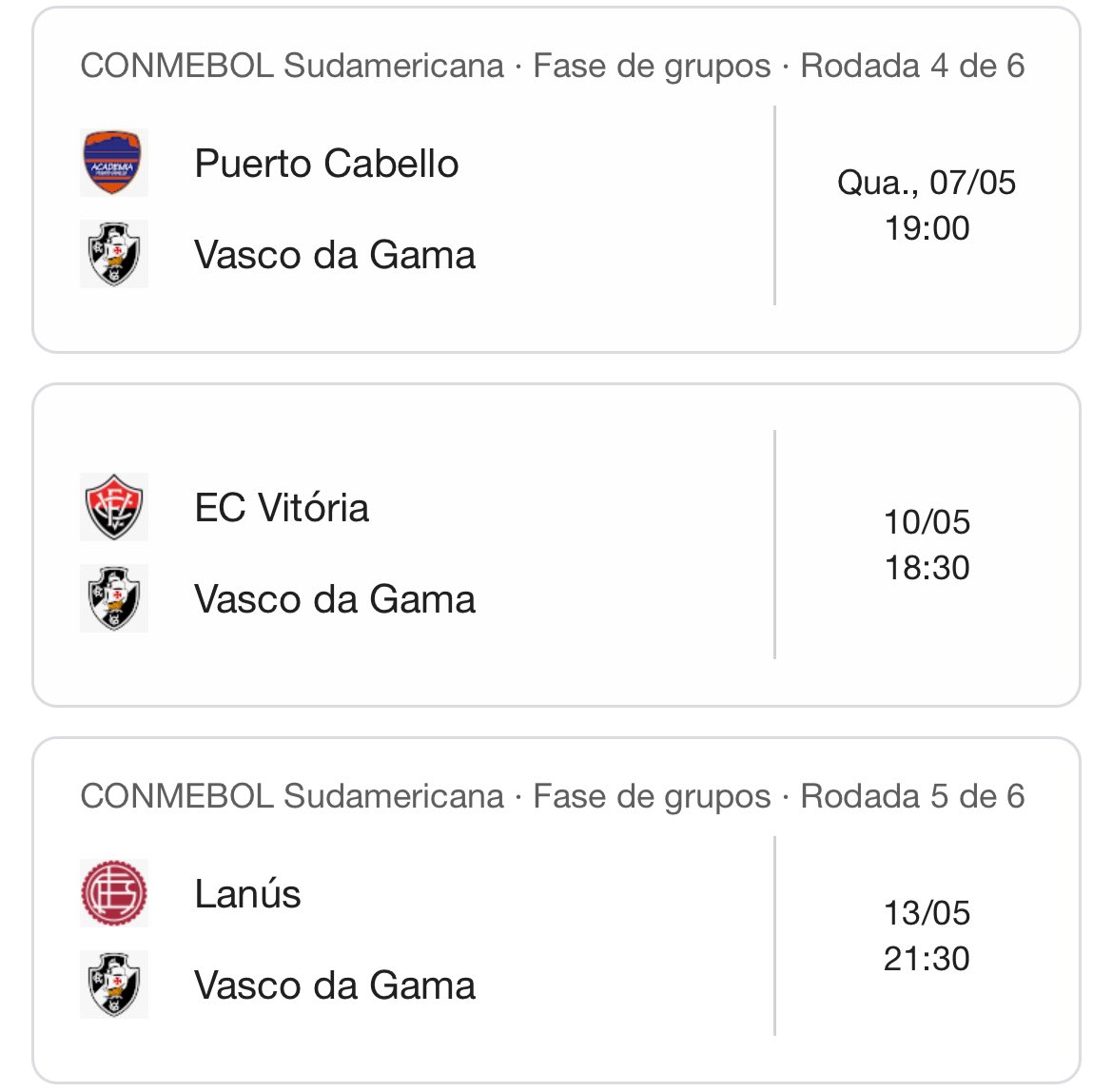1113x1092 pixels.
Task: Click the Qua., 07/05 match date
Action: [927, 182]
